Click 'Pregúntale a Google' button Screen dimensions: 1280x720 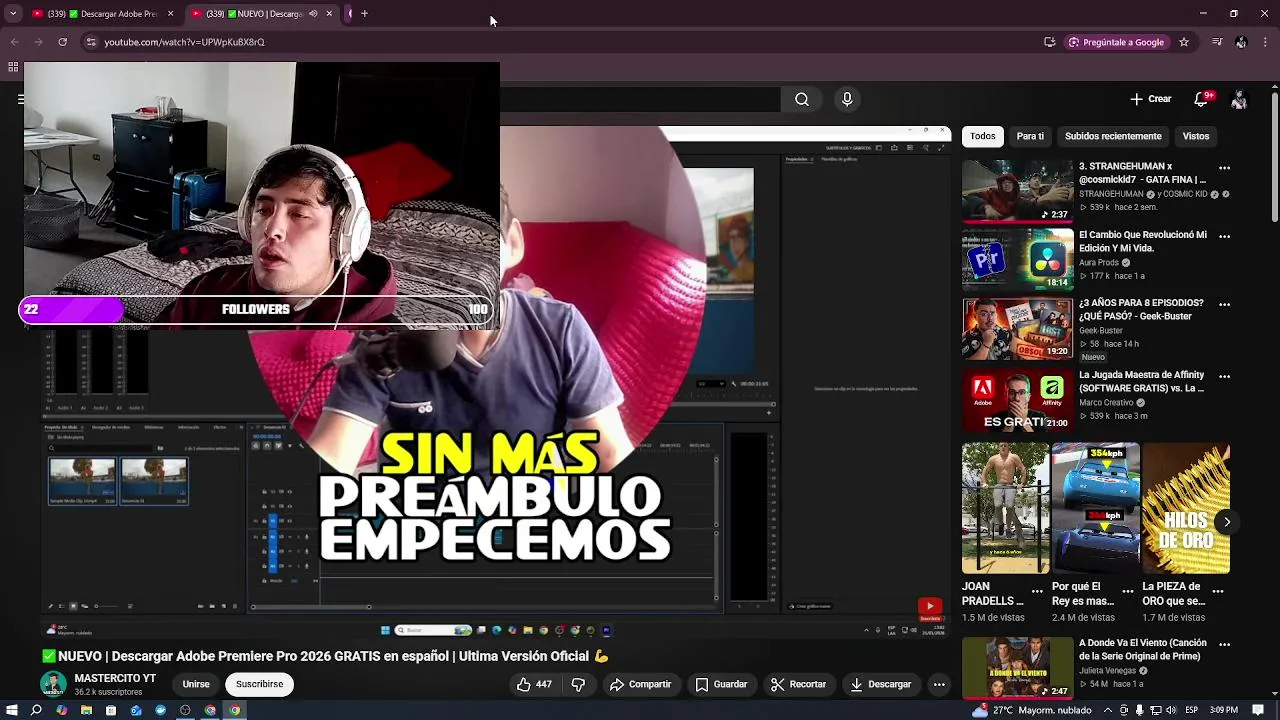point(1115,42)
